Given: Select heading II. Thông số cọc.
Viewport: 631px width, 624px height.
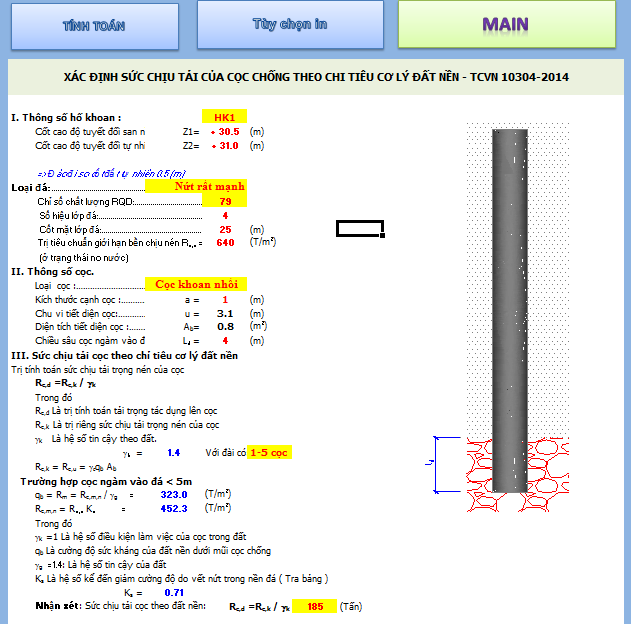Looking at the screenshot, I should [x=52, y=272].
